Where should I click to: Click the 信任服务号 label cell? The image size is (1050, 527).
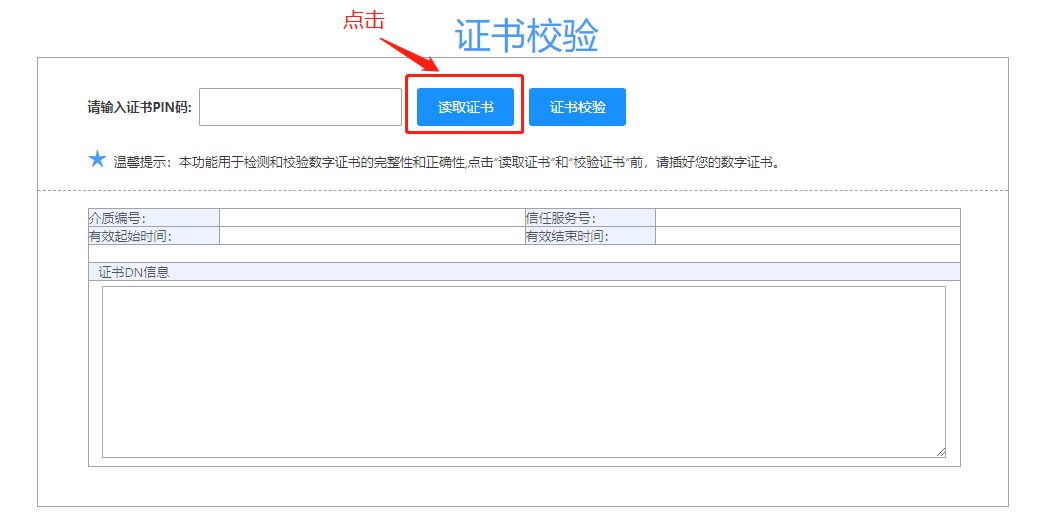pos(589,218)
